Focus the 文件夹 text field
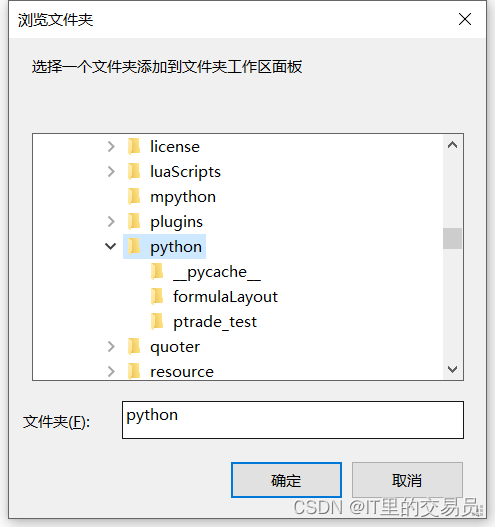495x527 pixels. point(293,420)
